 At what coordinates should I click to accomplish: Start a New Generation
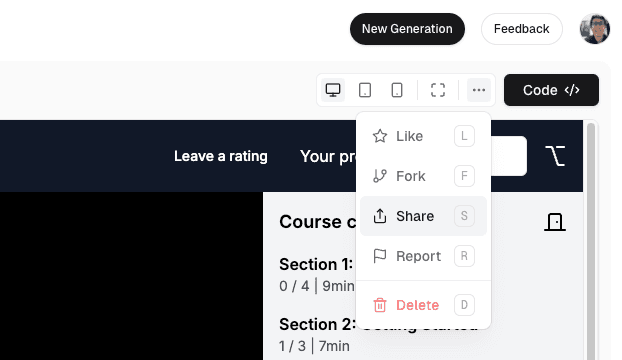[x=407, y=29]
